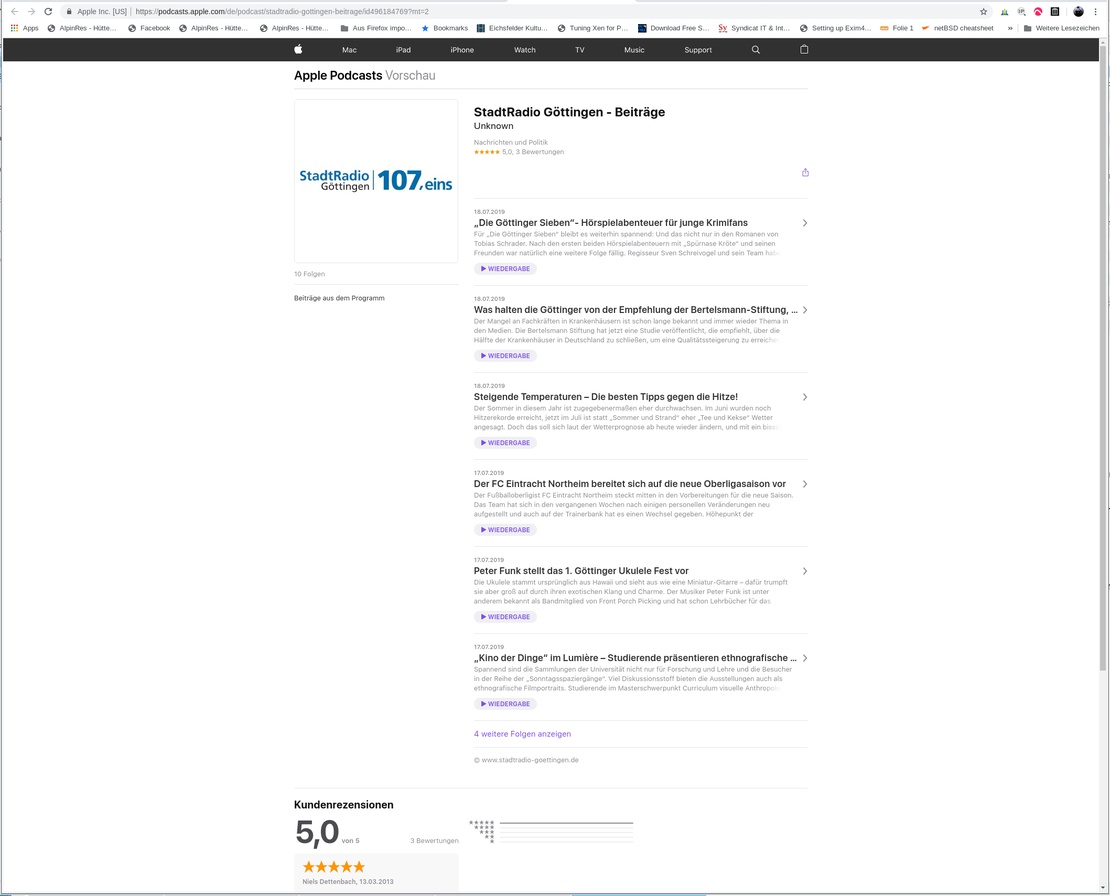Bookmark this page with the star icon
Viewport: 1110px width, 896px height.
click(x=983, y=11)
